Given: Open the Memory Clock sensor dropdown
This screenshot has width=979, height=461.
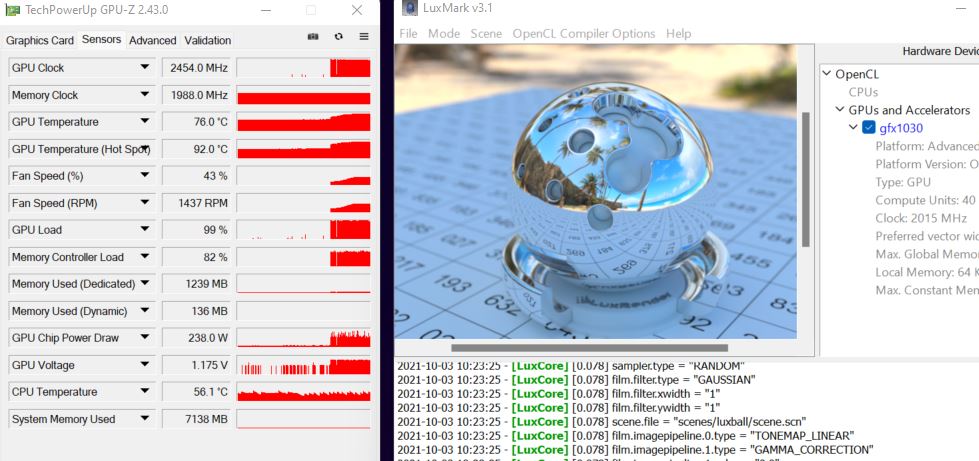Looking at the screenshot, I should 145,95.
